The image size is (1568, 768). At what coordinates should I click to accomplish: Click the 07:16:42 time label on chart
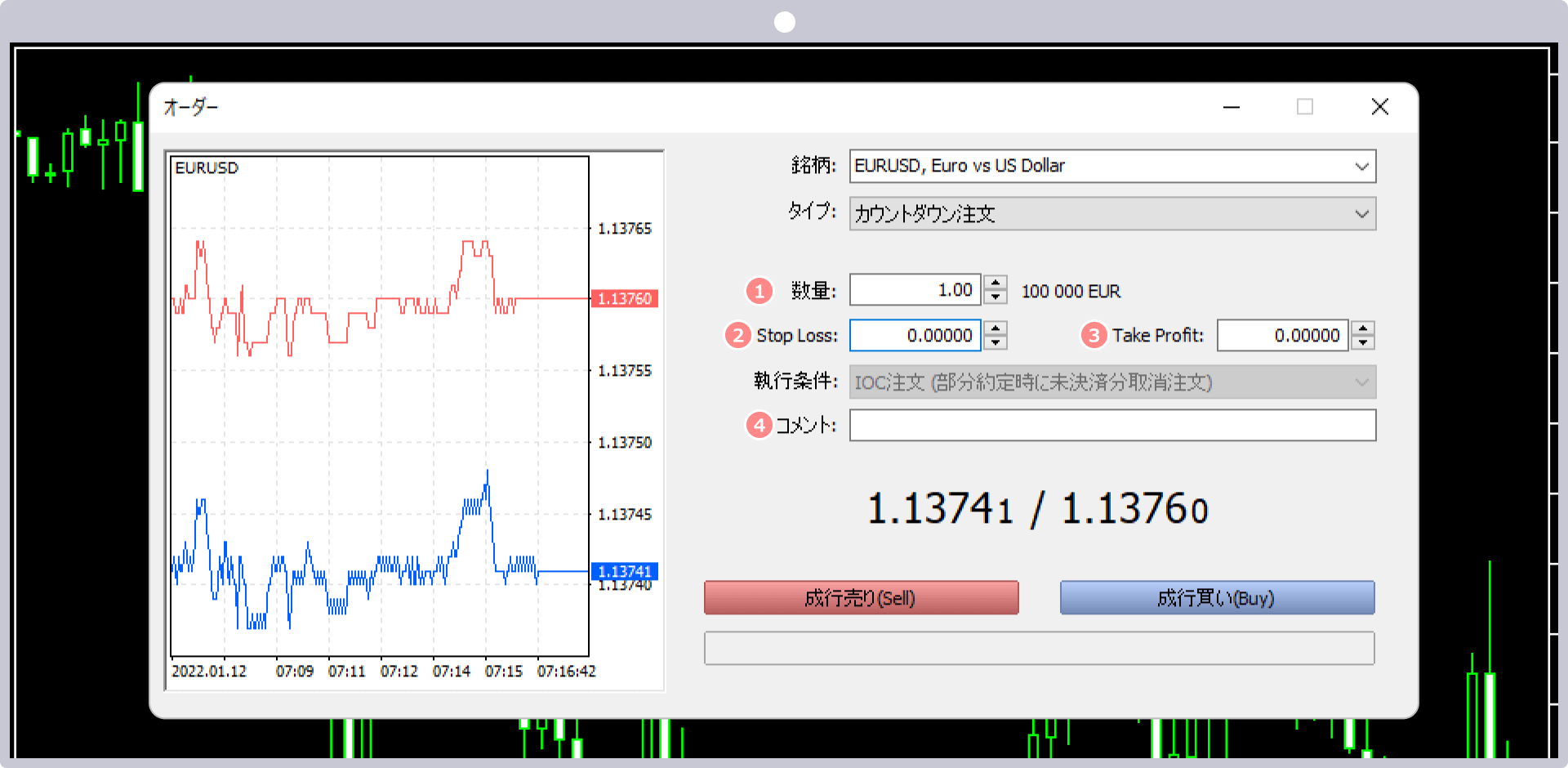pos(566,672)
